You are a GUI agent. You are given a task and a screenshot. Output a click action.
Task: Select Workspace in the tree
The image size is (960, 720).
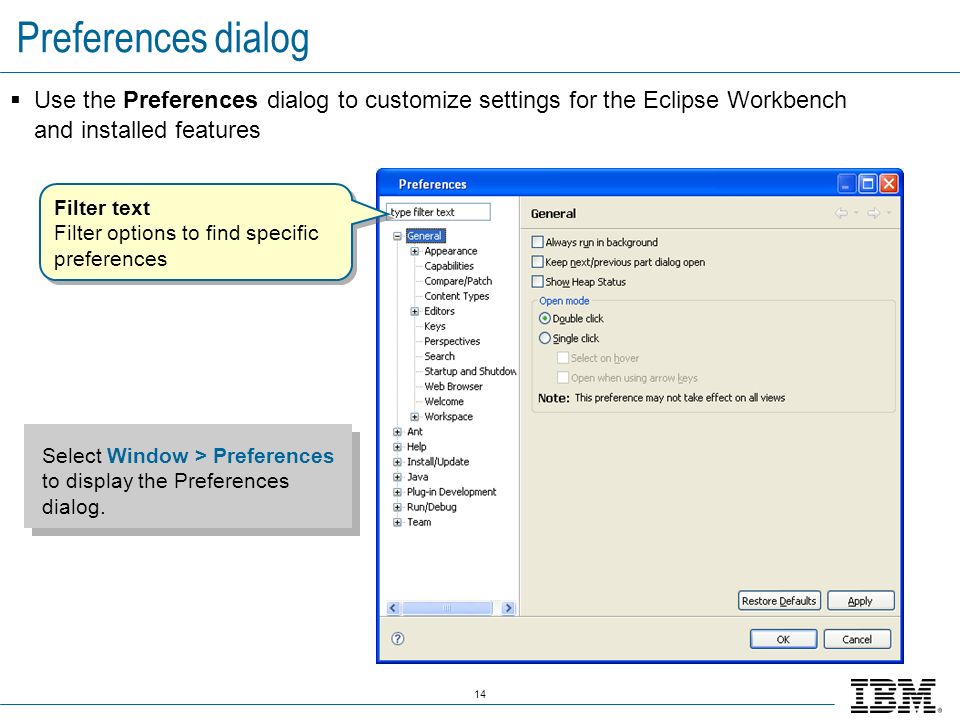point(448,416)
